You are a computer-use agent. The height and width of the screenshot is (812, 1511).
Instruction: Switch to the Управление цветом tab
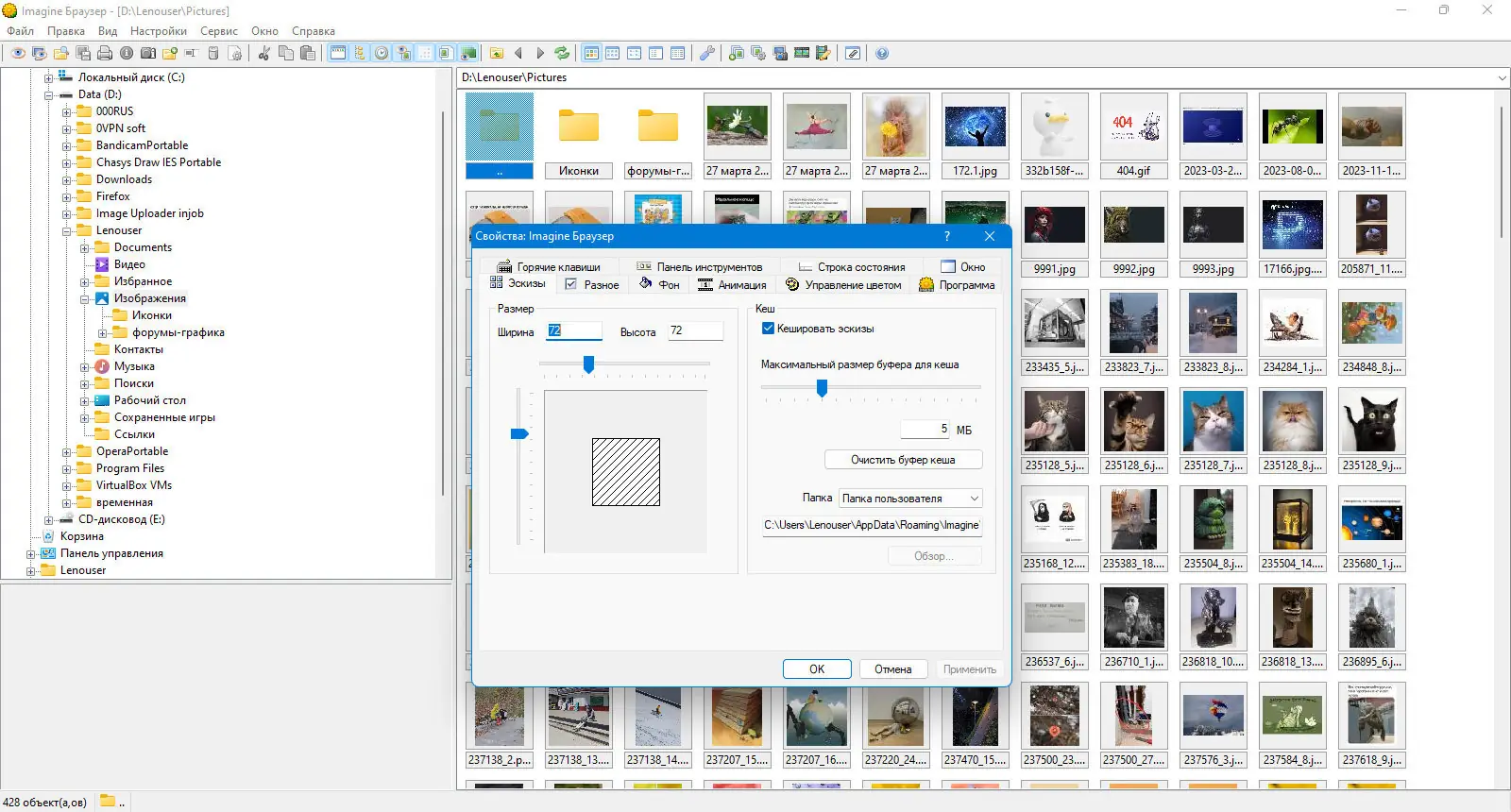click(x=843, y=285)
